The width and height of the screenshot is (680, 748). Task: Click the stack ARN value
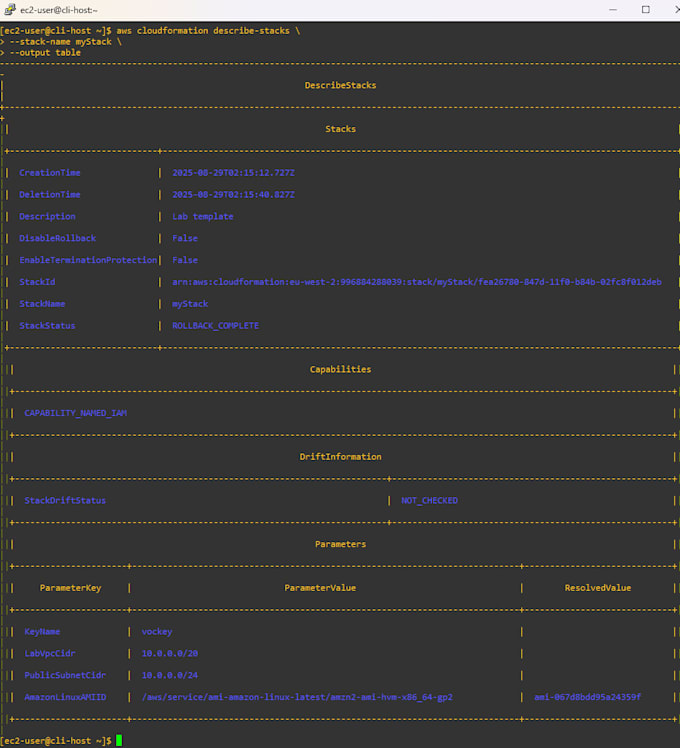click(x=417, y=282)
